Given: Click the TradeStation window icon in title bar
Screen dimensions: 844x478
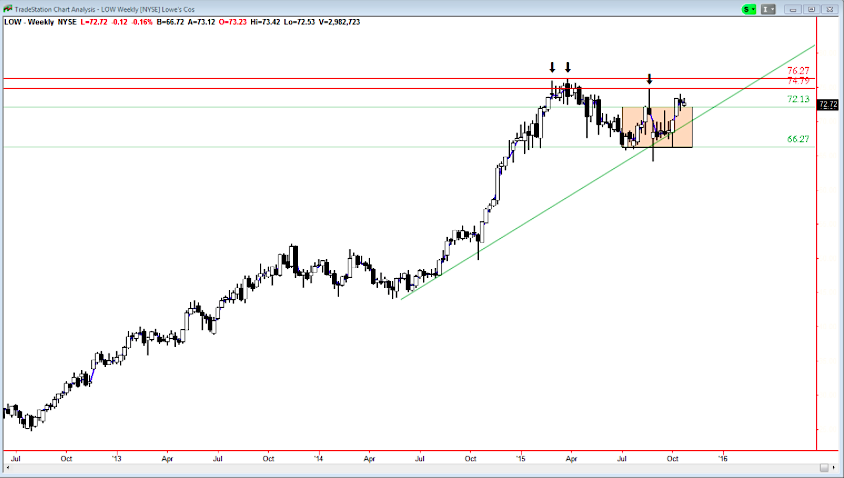Looking at the screenshot, I should pyautogui.click(x=8, y=9).
